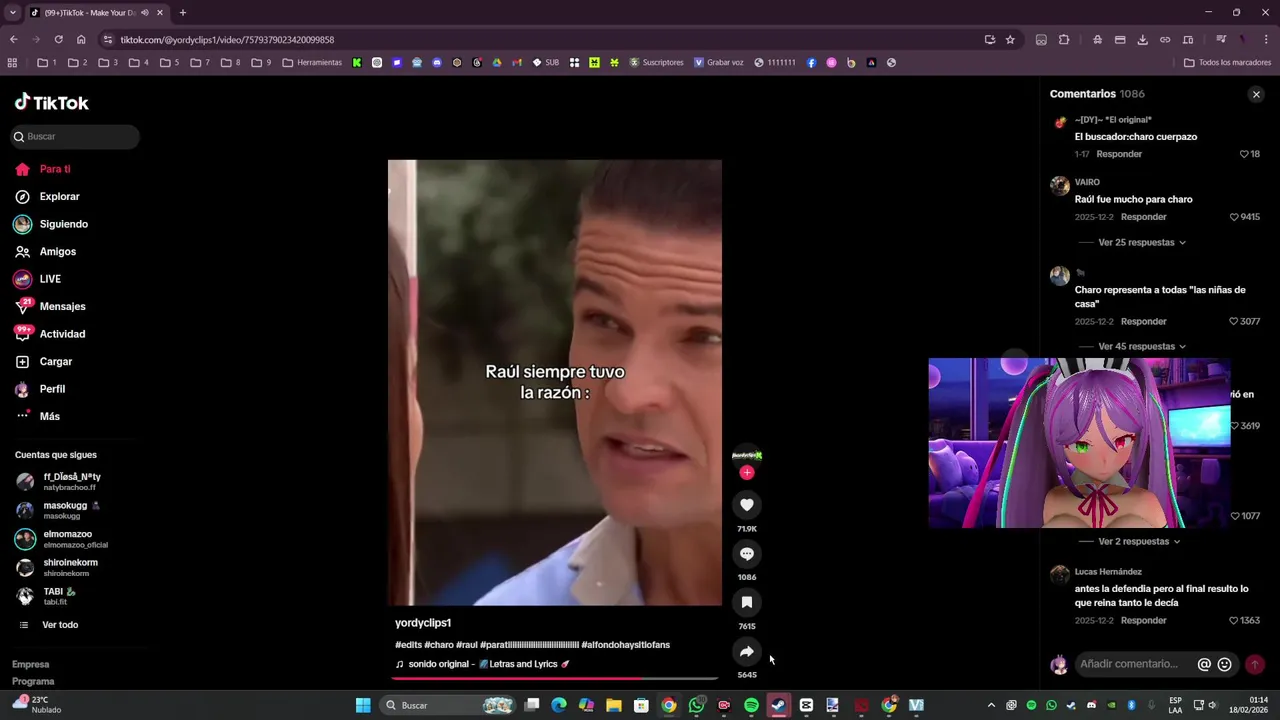Click Ver todo followed accounts
Screen dimensions: 1280x720
point(59,625)
